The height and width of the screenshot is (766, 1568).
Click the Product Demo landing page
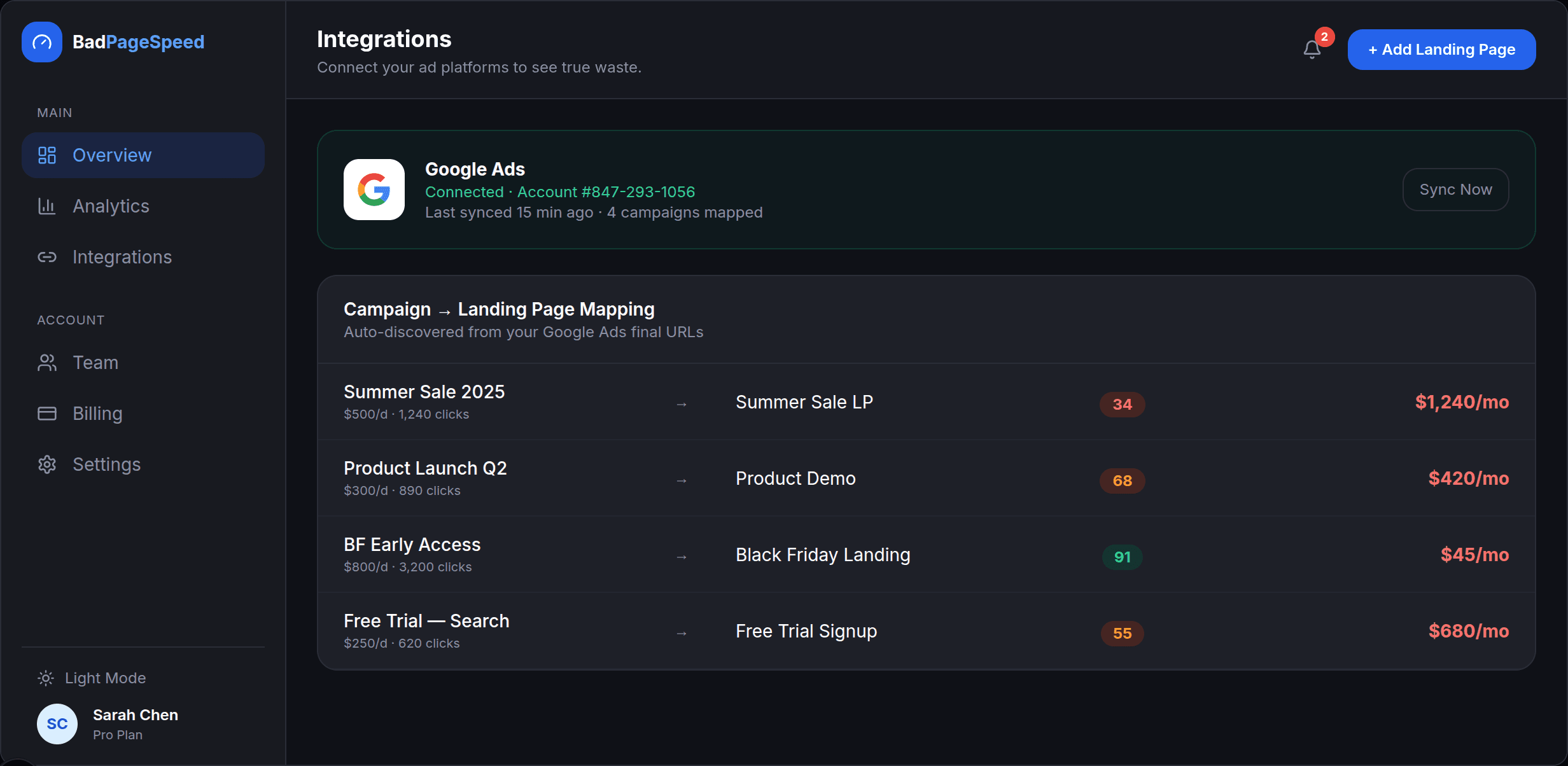[795, 478]
